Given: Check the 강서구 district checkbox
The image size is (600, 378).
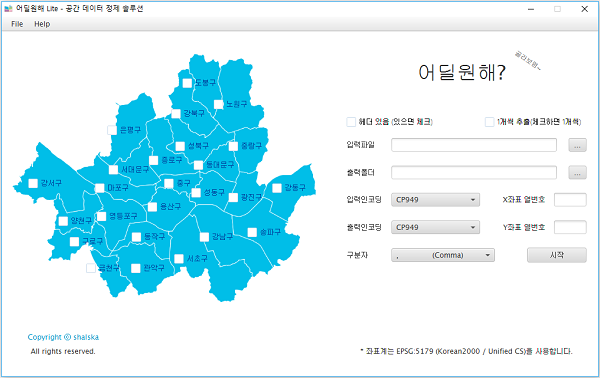Looking at the screenshot, I should tap(33, 183).
